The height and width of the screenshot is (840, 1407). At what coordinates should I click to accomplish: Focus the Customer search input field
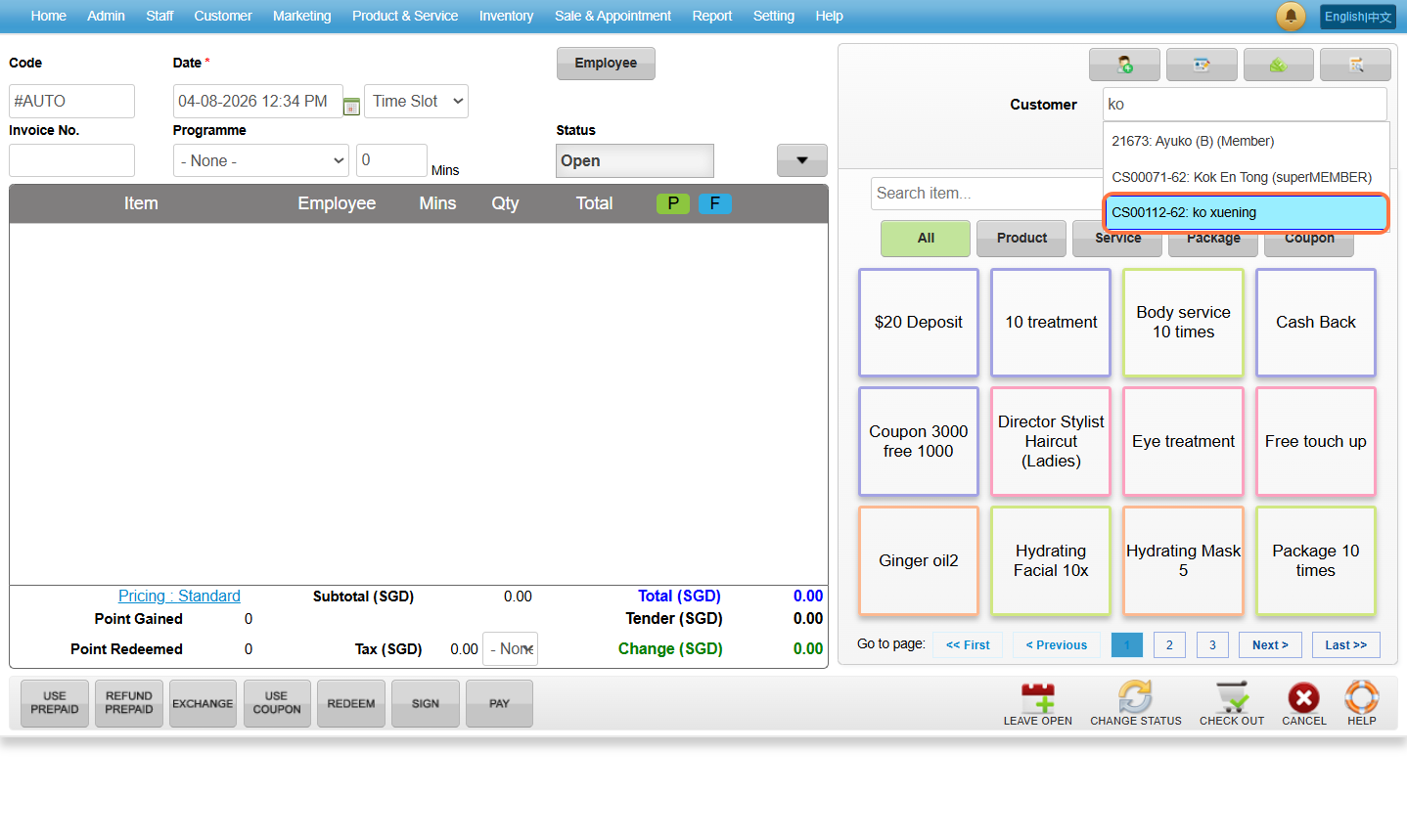pos(1245,104)
